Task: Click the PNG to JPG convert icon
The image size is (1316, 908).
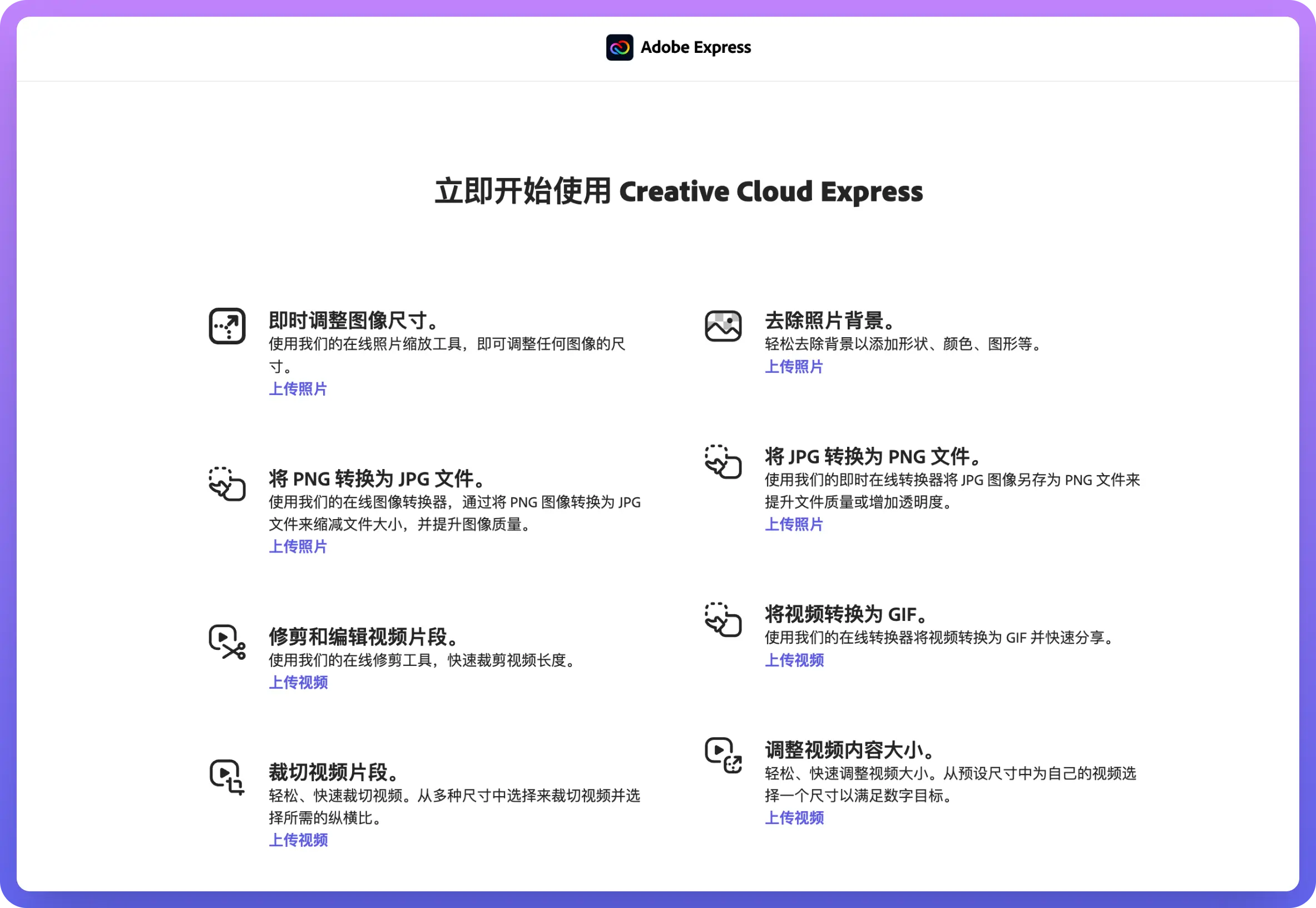Action: tap(227, 484)
